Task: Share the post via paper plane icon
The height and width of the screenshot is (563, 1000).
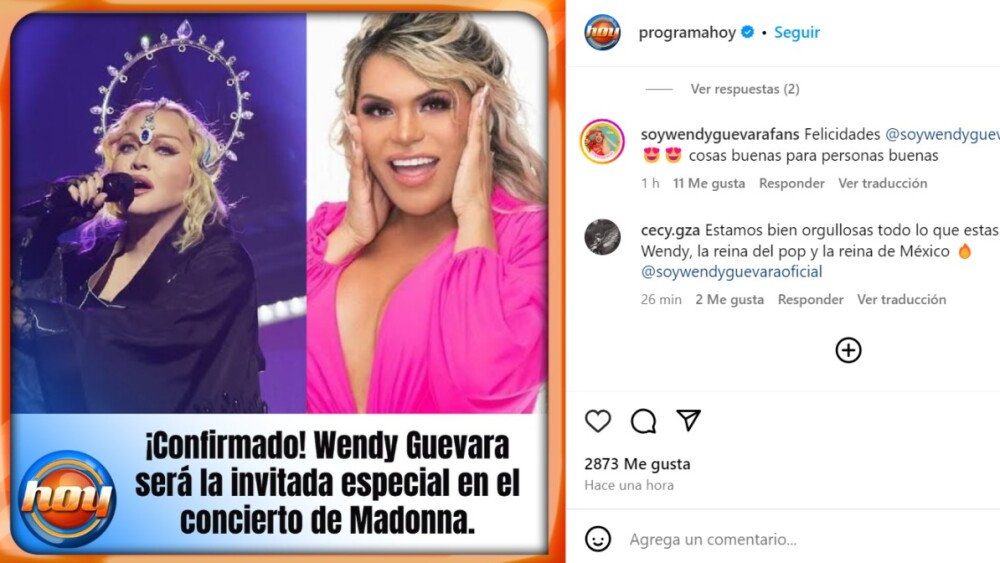Action: pos(689,420)
